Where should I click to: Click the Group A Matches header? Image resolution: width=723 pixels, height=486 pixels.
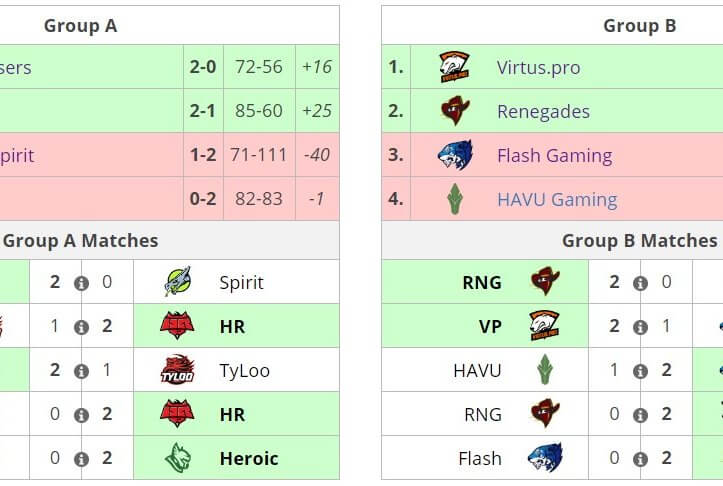tap(80, 240)
